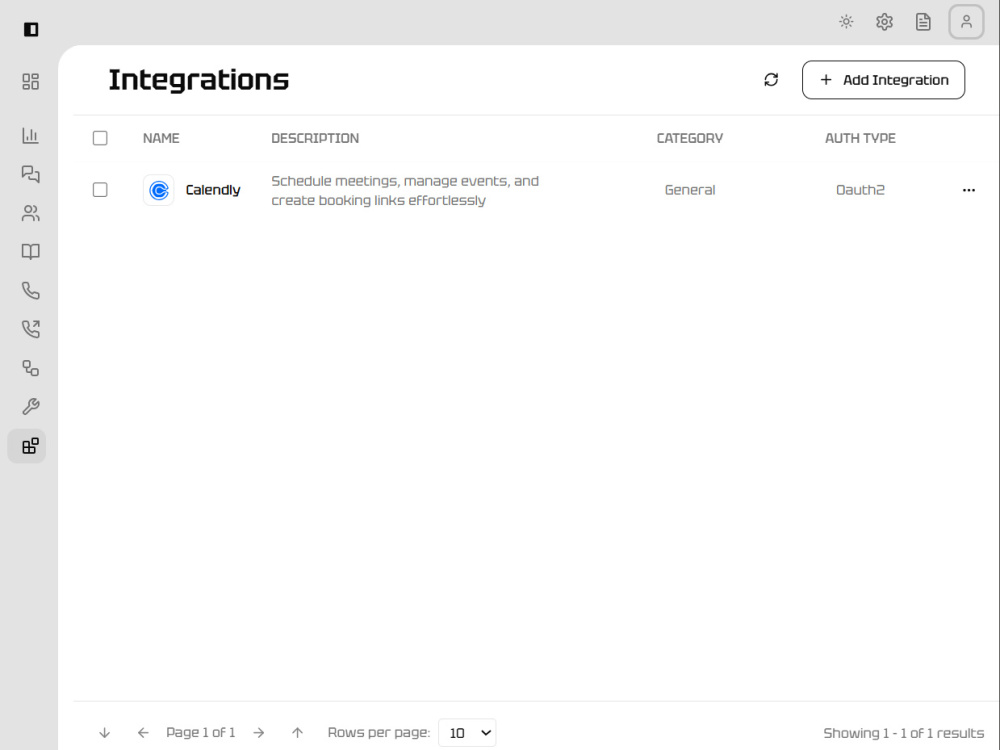Go to last page with down arrow

coord(105,733)
